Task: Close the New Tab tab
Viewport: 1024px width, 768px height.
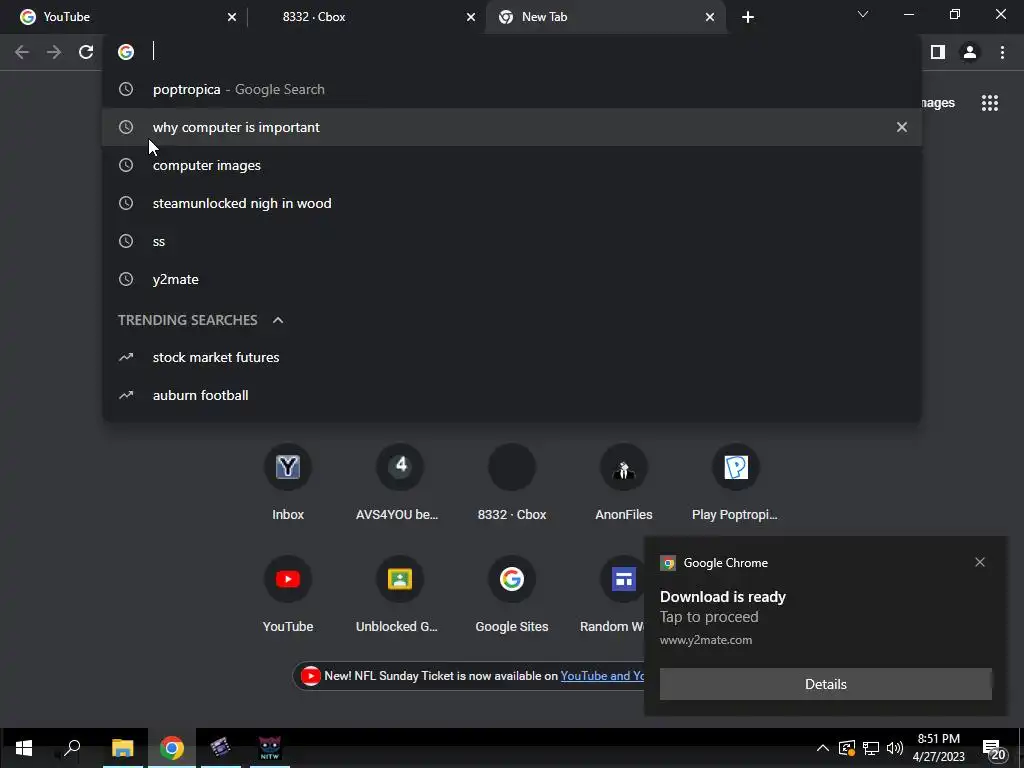Action: point(710,17)
